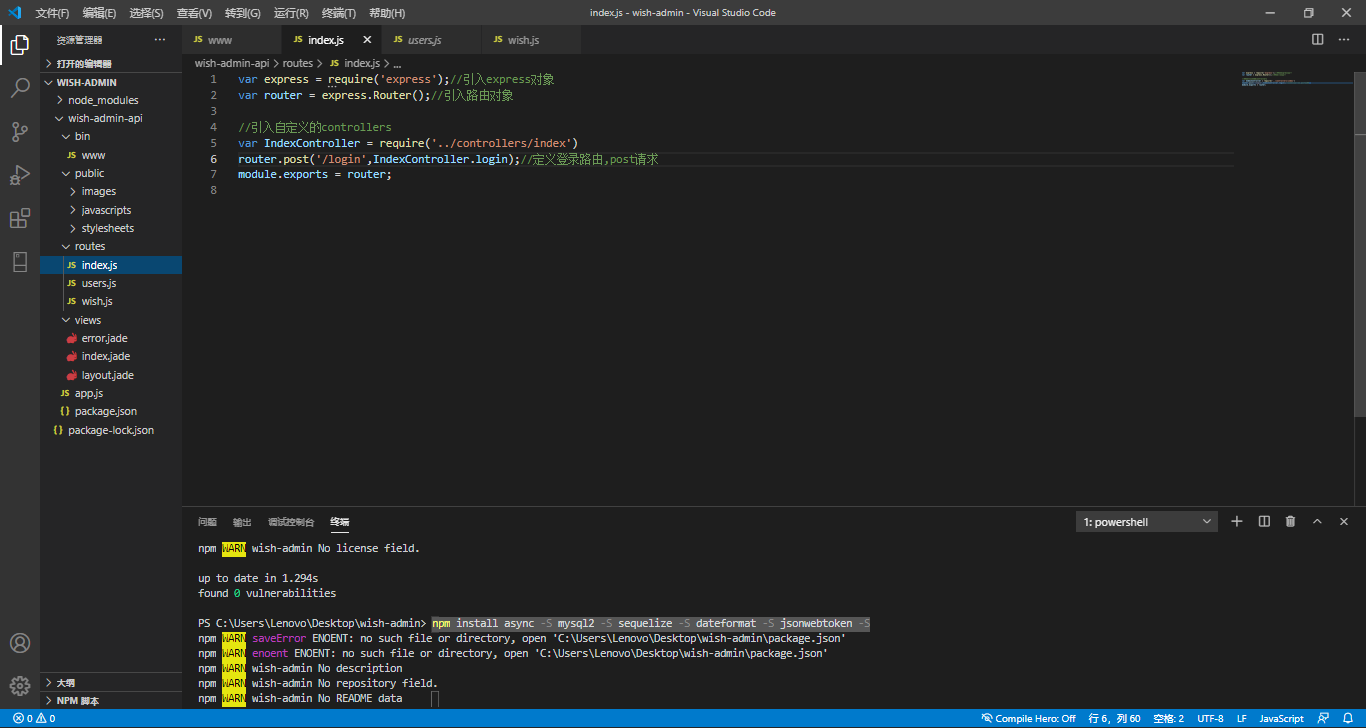Open the 文件(F) menu
This screenshot has height=728, width=1366.
click(53, 13)
